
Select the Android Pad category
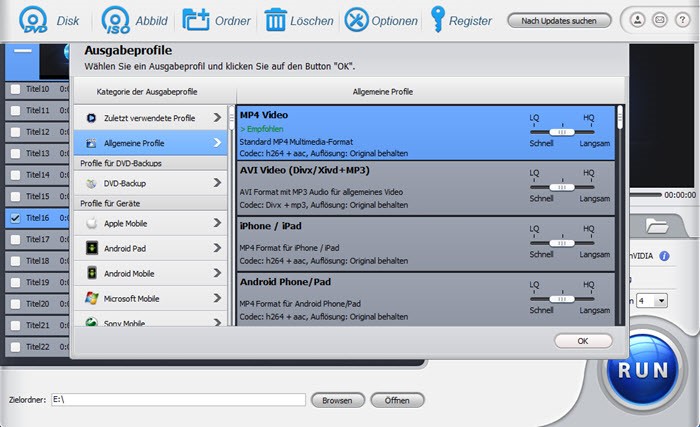click(x=150, y=248)
